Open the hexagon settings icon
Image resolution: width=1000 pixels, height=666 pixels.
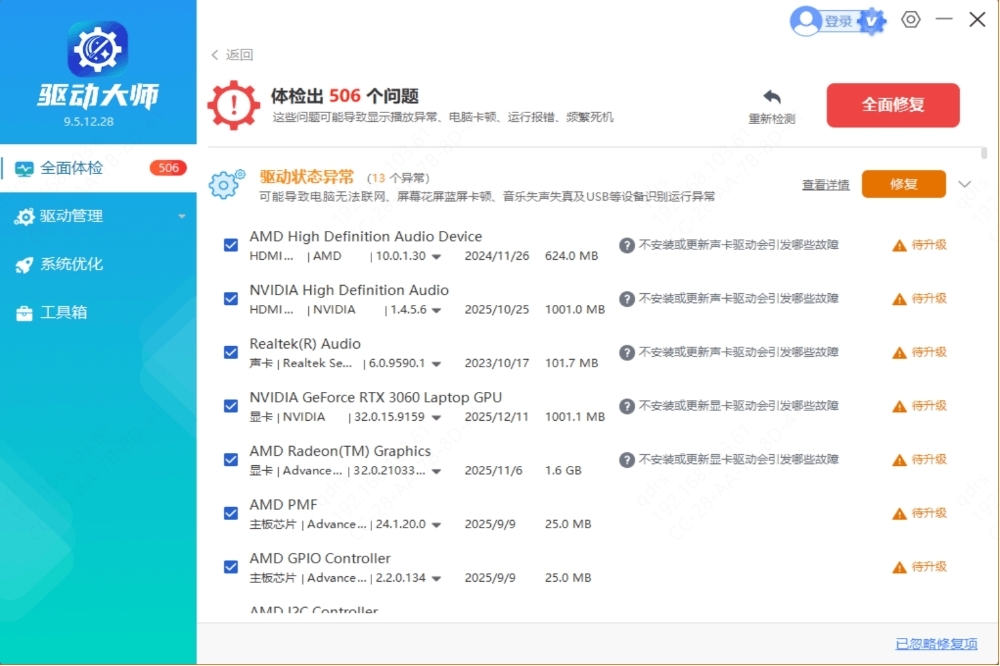tap(910, 20)
